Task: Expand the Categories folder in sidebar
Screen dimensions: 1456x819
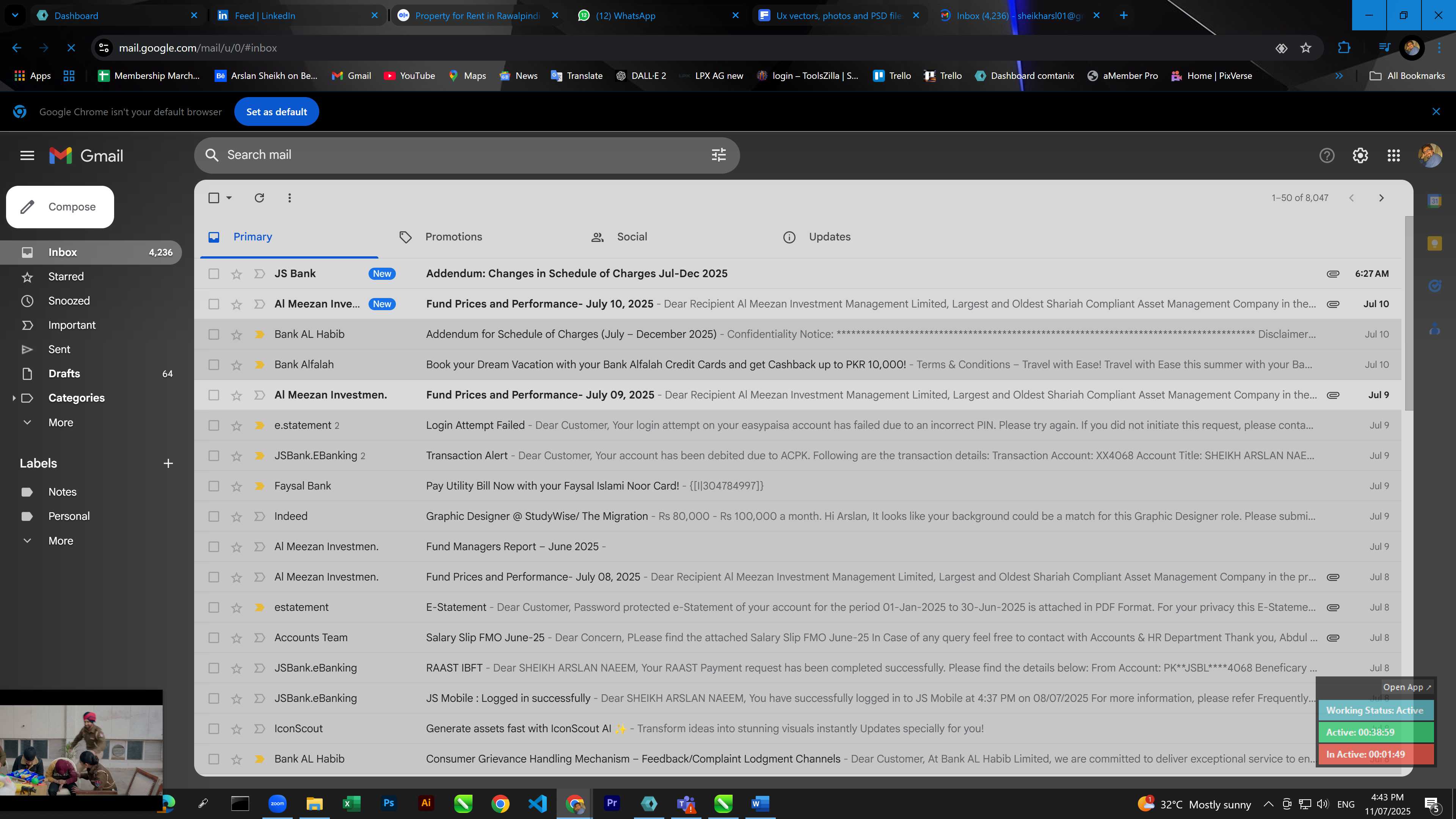Action: [14, 398]
